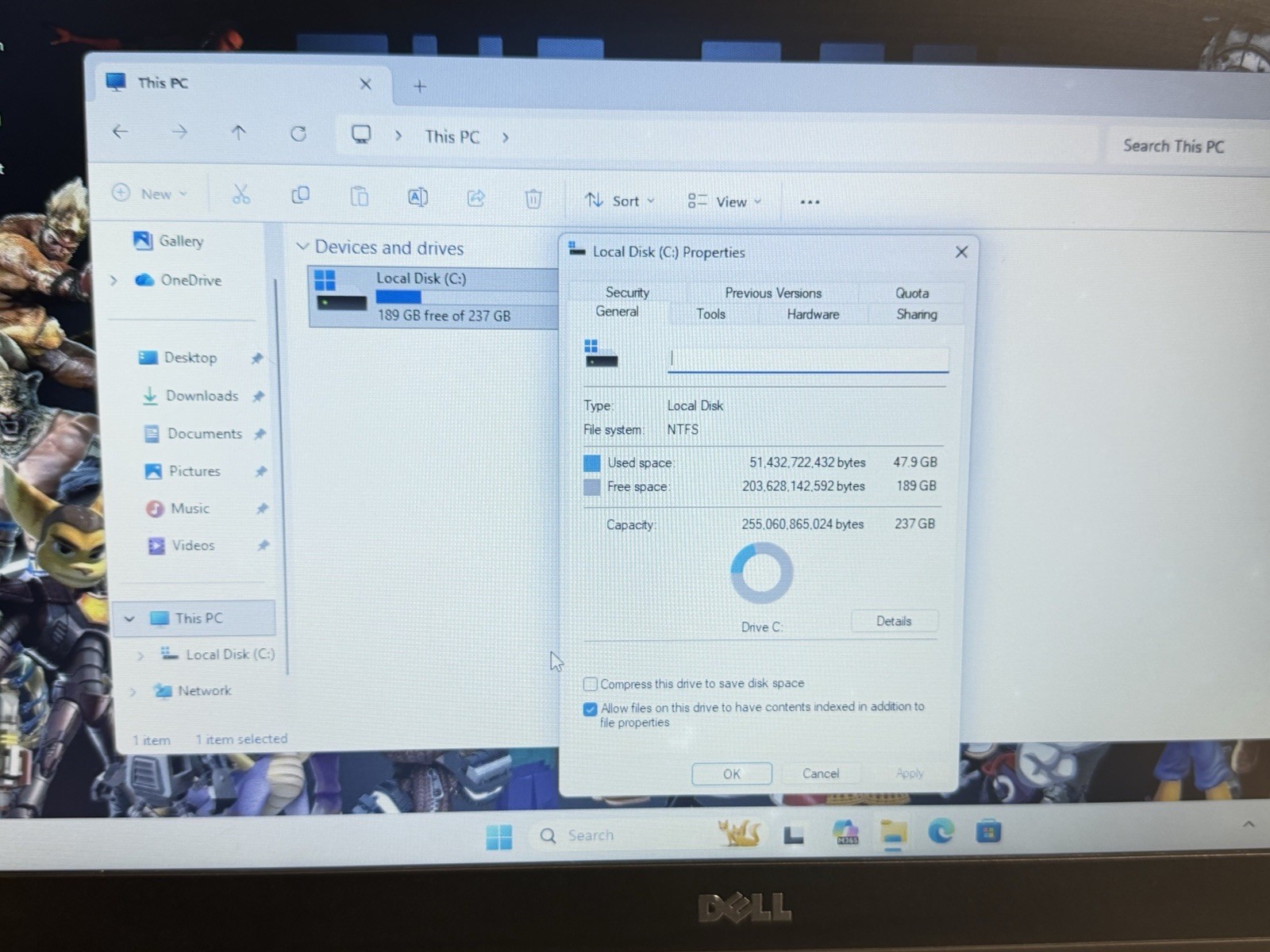Click the Drive C usage donut chart
This screenshot has height=952, width=1270.
coord(761,573)
